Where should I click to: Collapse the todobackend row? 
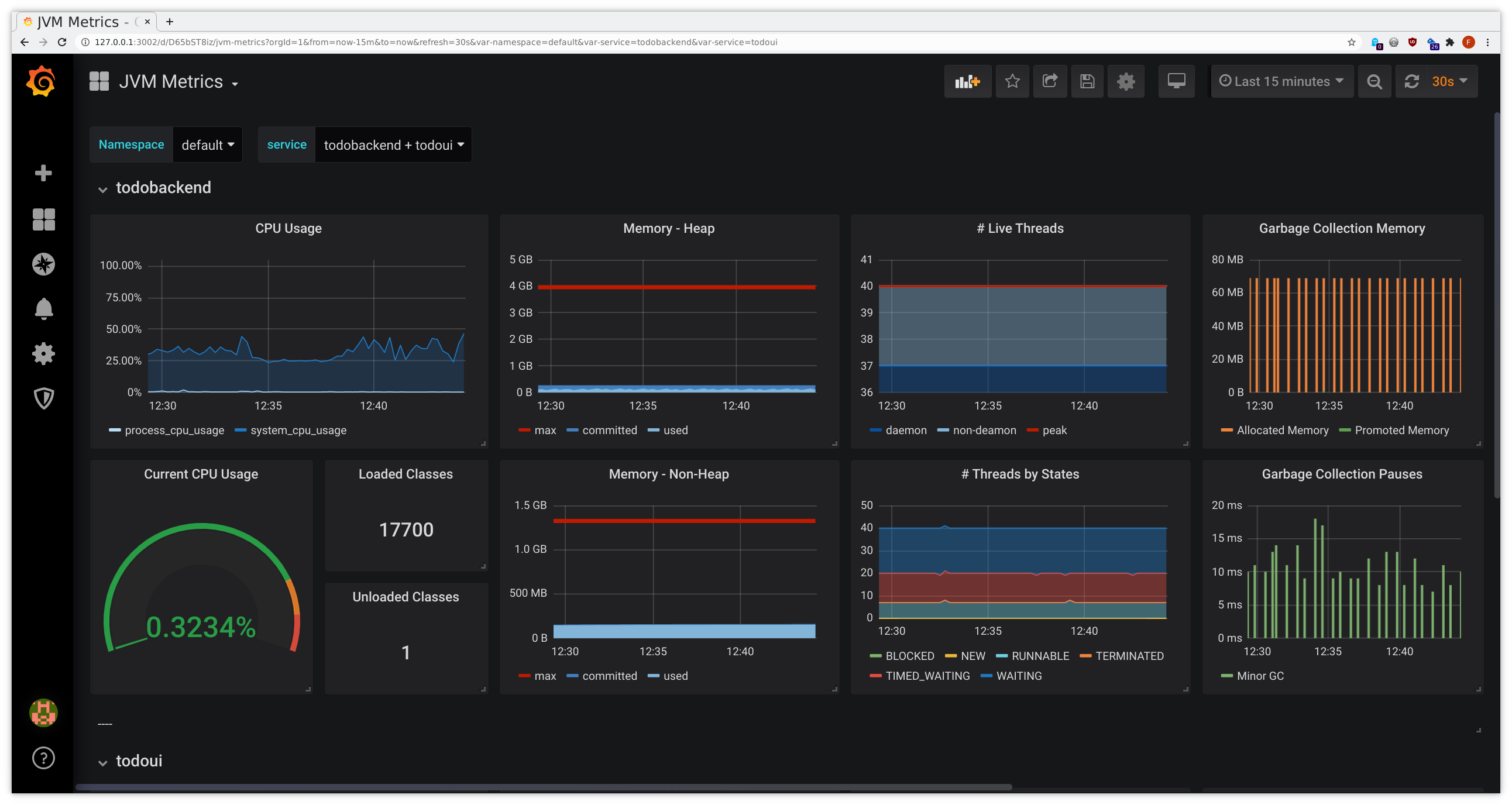[x=163, y=188]
